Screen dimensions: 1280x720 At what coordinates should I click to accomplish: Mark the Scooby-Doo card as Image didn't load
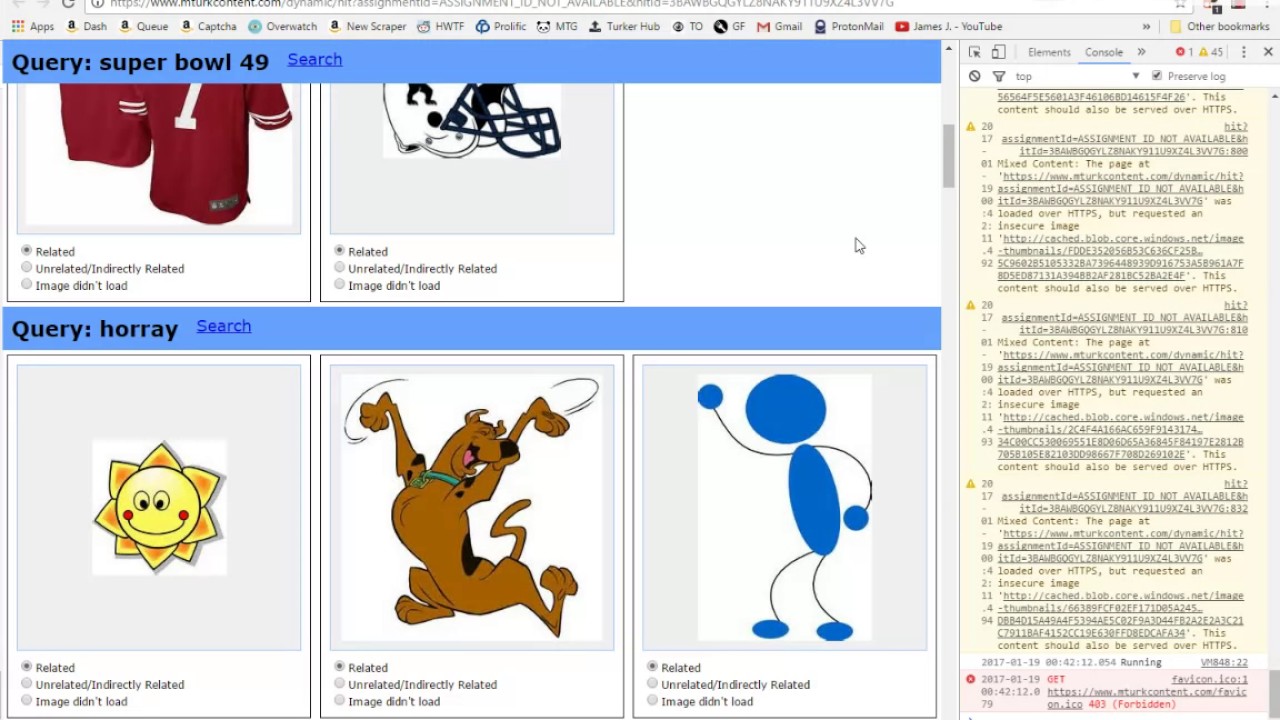(340, 701)
